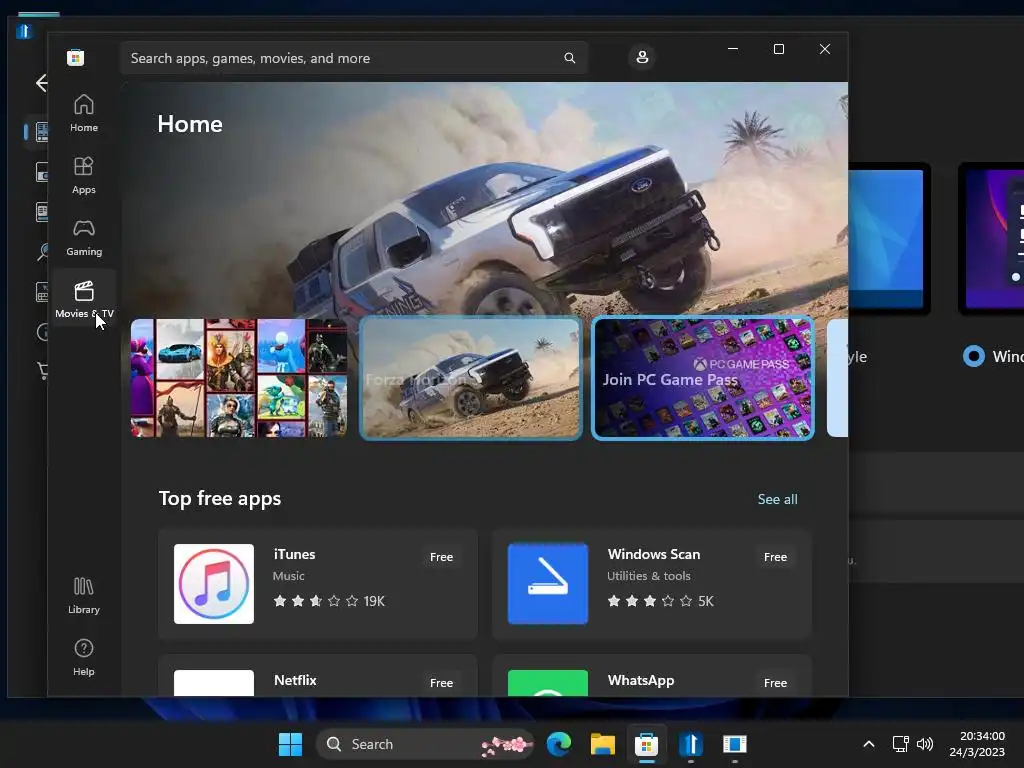Close the Microsoft Store window

(x=825, y=49)
